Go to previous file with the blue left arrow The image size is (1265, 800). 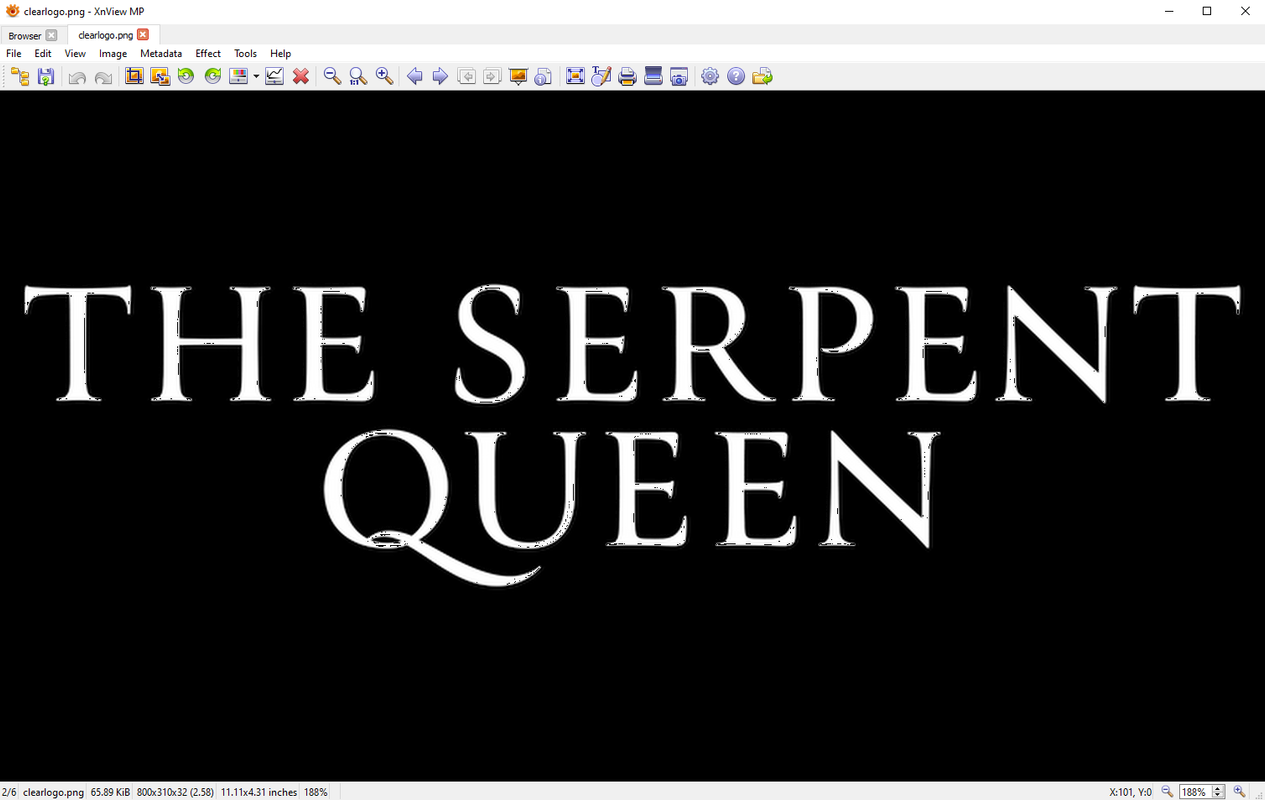414,77
